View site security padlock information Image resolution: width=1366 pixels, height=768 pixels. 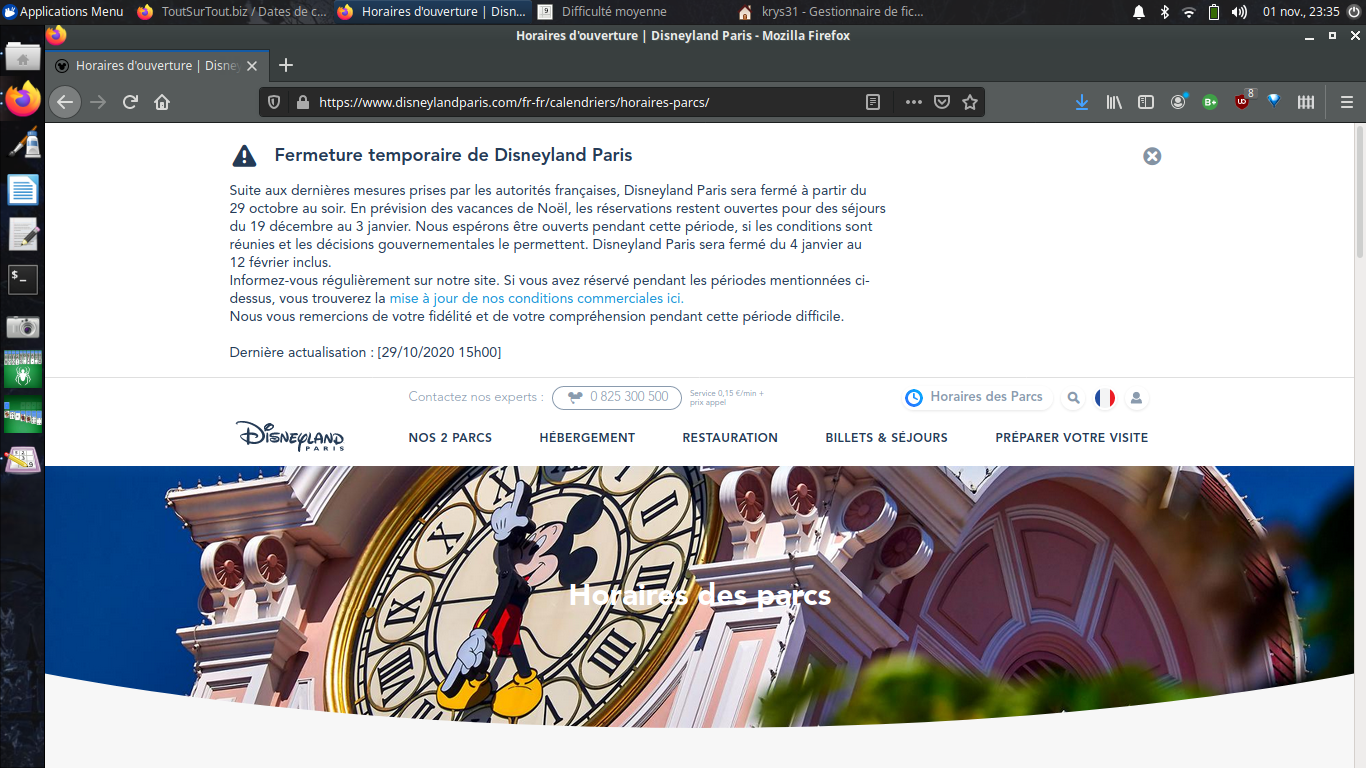302,102
